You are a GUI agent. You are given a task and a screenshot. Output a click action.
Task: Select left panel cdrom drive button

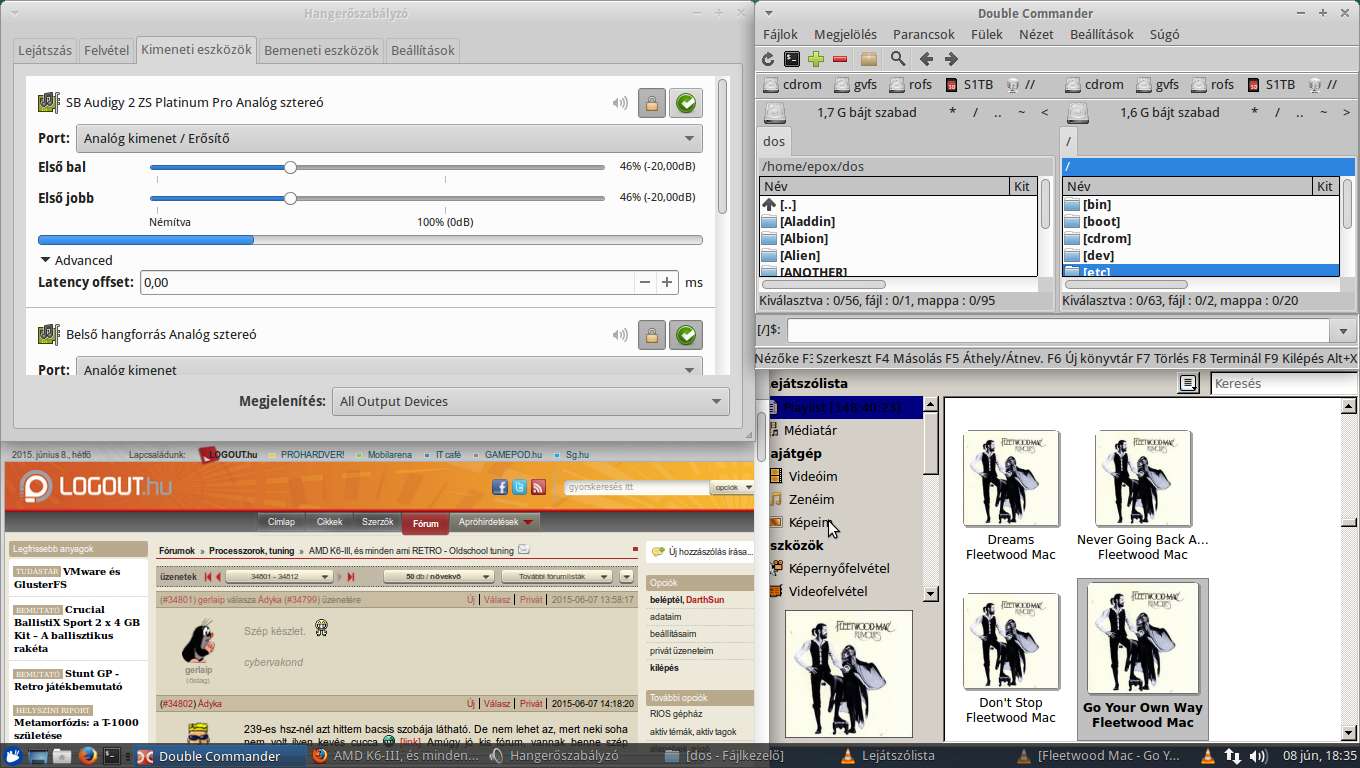[792, 85]
